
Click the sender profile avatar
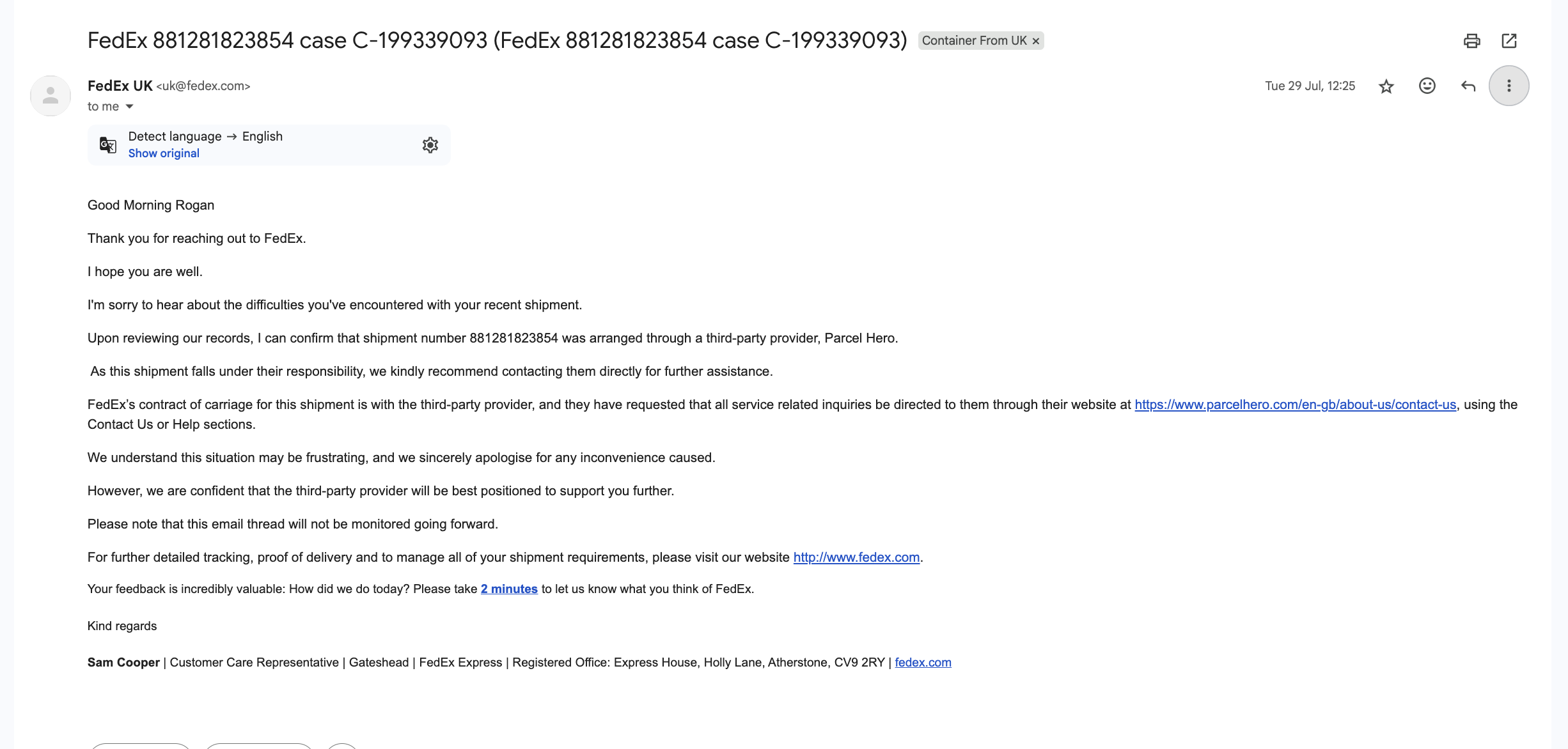pos(51,96)
